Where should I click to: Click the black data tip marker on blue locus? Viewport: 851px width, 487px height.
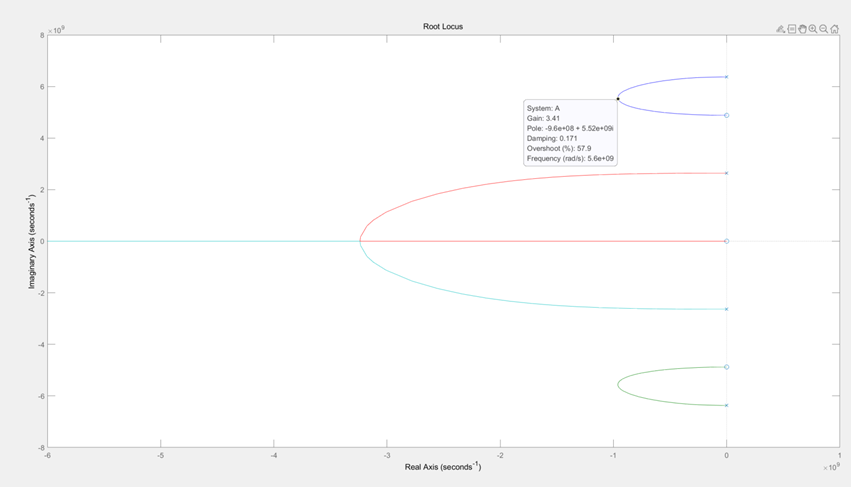(618, 99)
